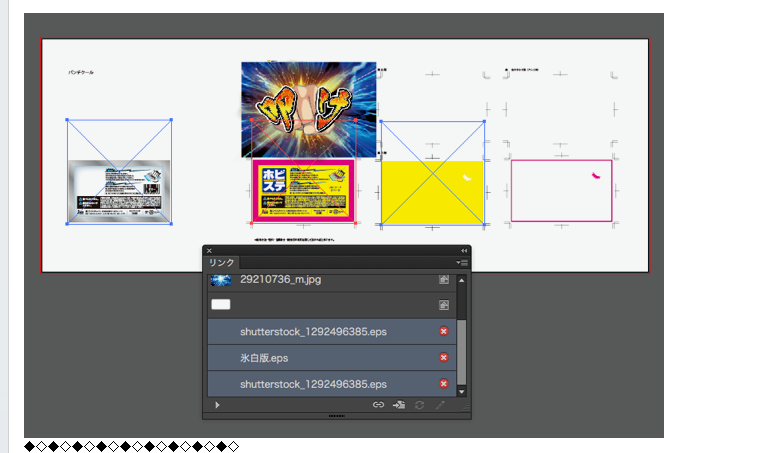This screenshot has width=782, height=453.
Task: Click the links list scroll up arrow
Action: point(462,280)
